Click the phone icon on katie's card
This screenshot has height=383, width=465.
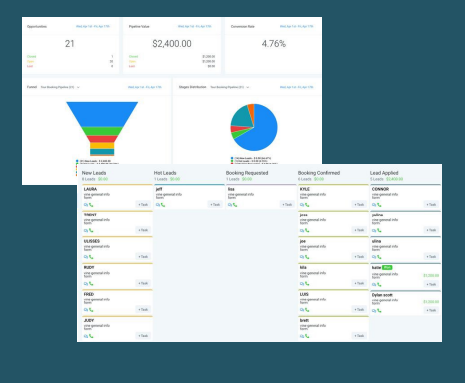(379, 285)
